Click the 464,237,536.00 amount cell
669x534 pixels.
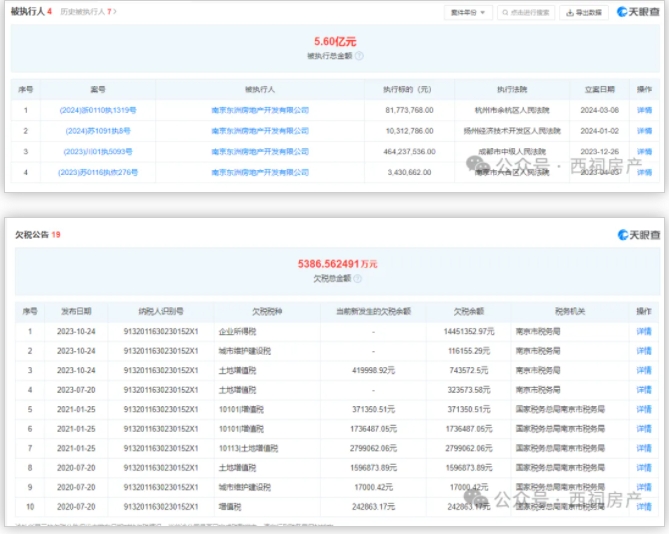tap(409, 152)
